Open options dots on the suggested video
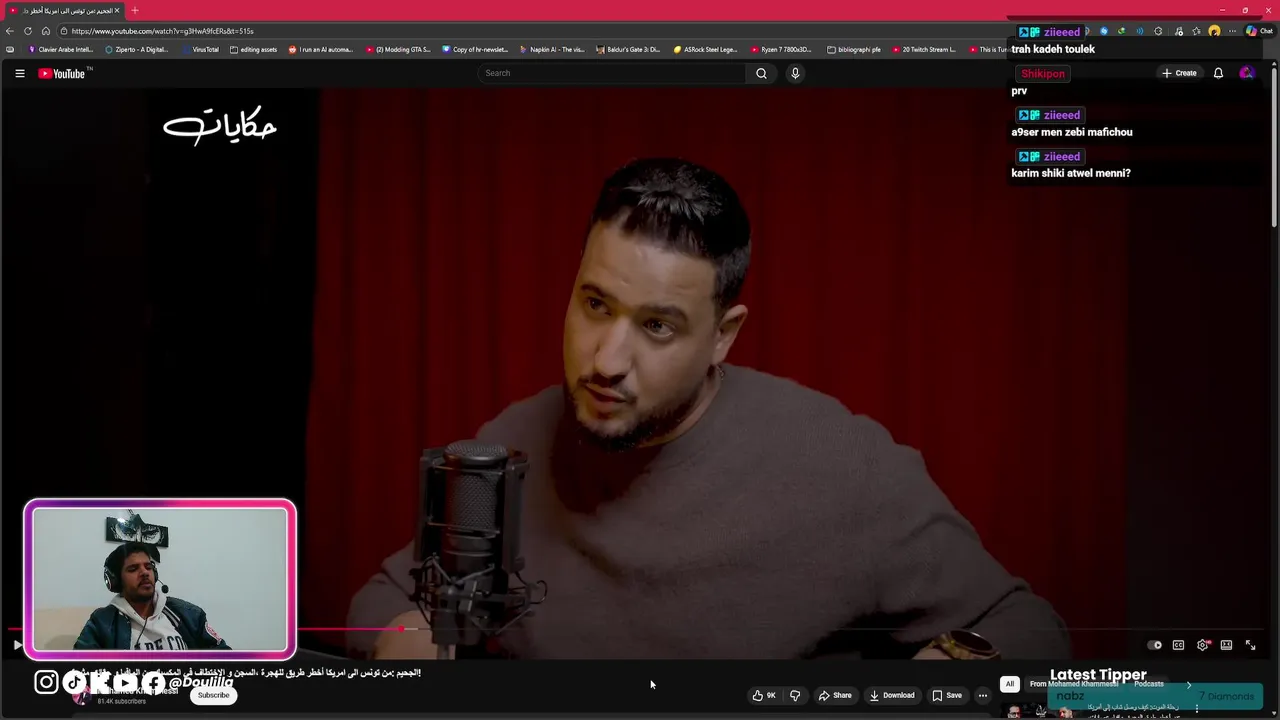This screenshot has width=1280, height=720. 1196,709
